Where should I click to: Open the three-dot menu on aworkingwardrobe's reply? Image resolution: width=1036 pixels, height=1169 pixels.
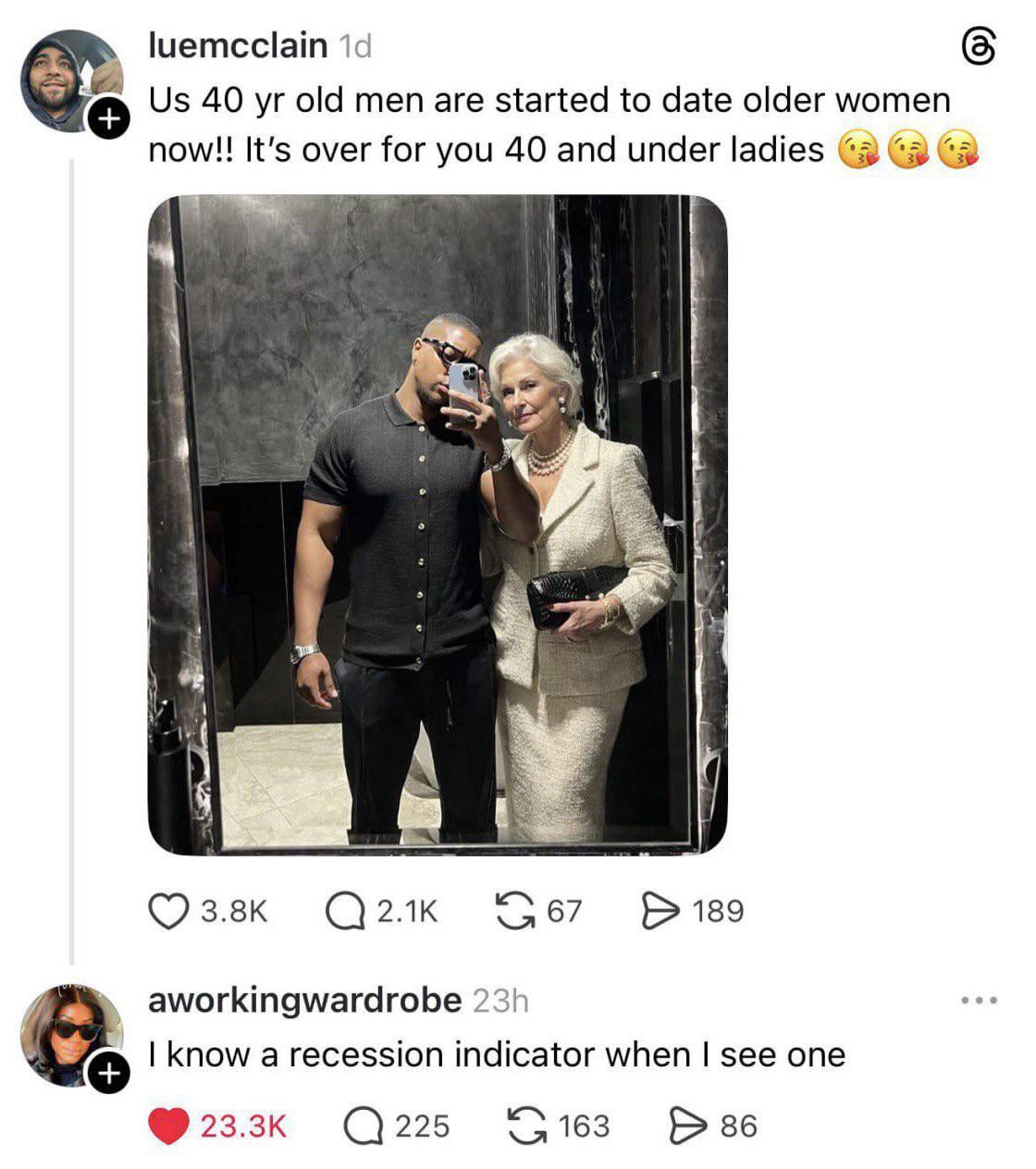coord(980,1001)
